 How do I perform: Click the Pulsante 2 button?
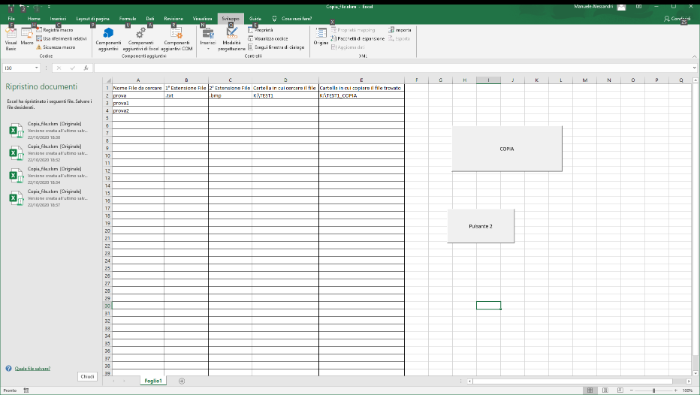click(x=480, y=226)
